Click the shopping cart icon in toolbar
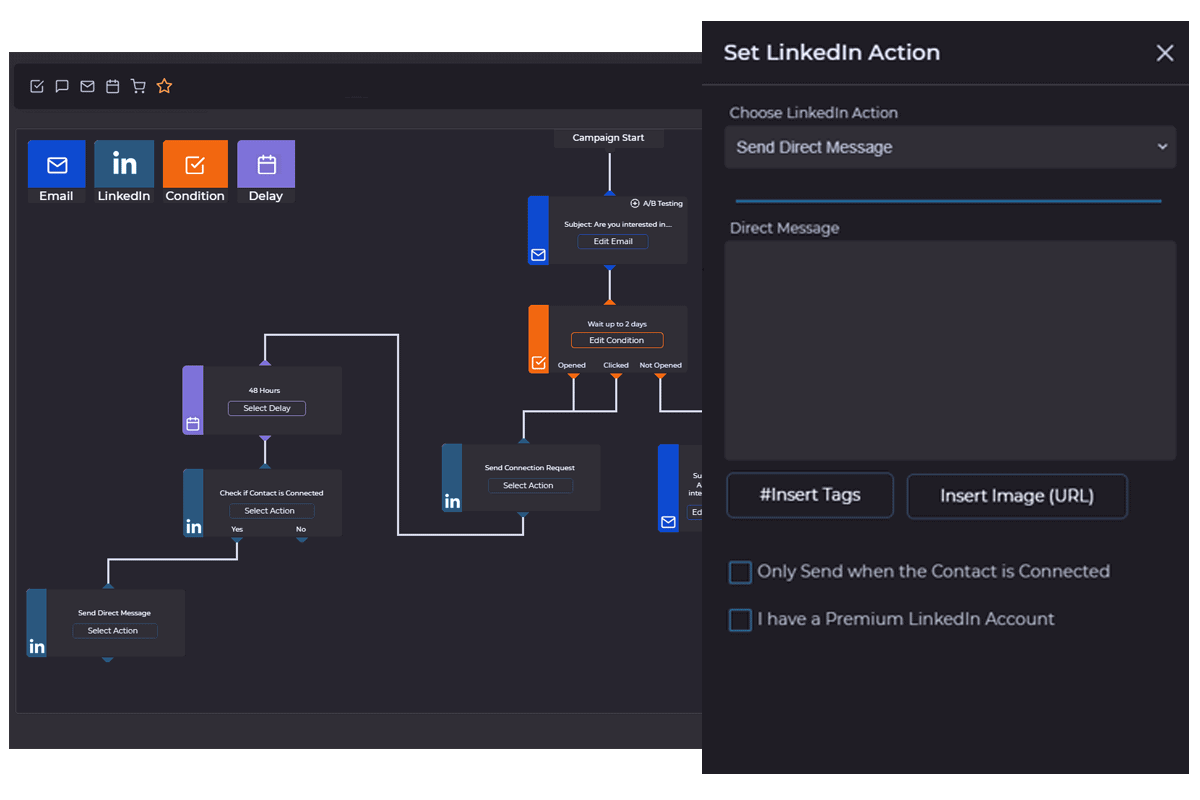This screenshot has height=800, width=1200. pos(138,87)
